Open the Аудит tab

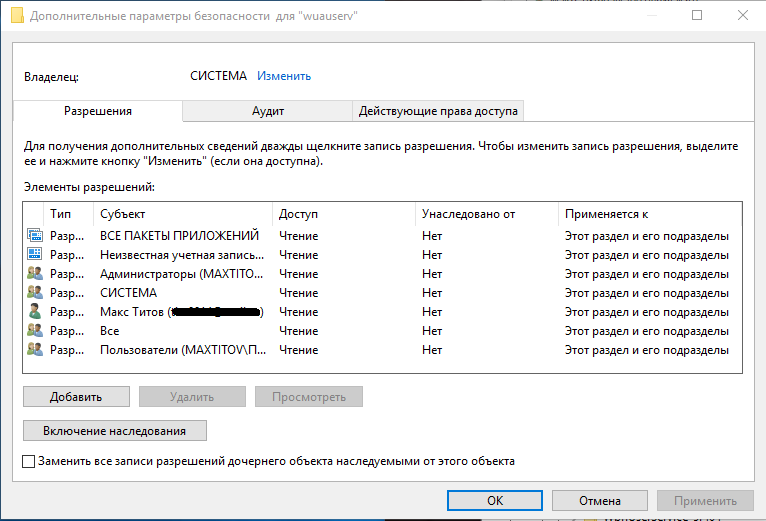(x=268, y=111)
